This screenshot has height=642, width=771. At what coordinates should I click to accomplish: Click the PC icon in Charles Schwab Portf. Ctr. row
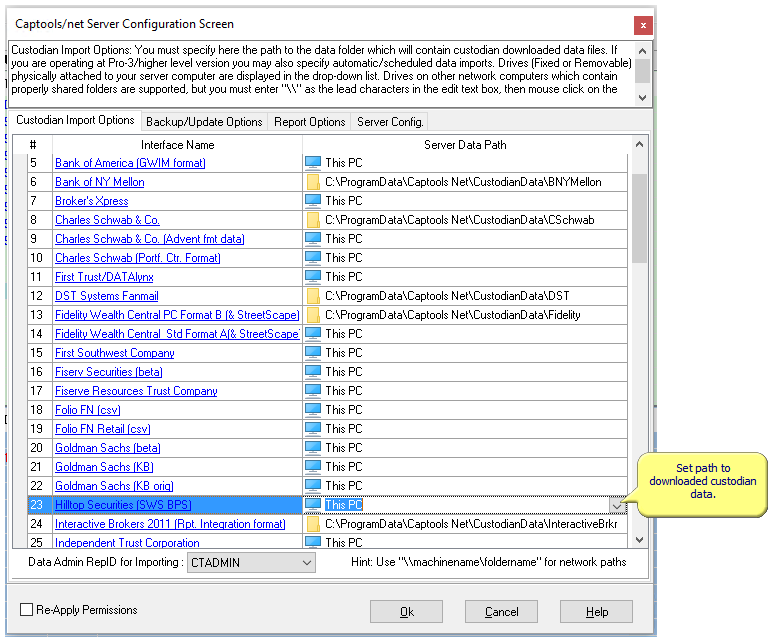coord(313,258)
